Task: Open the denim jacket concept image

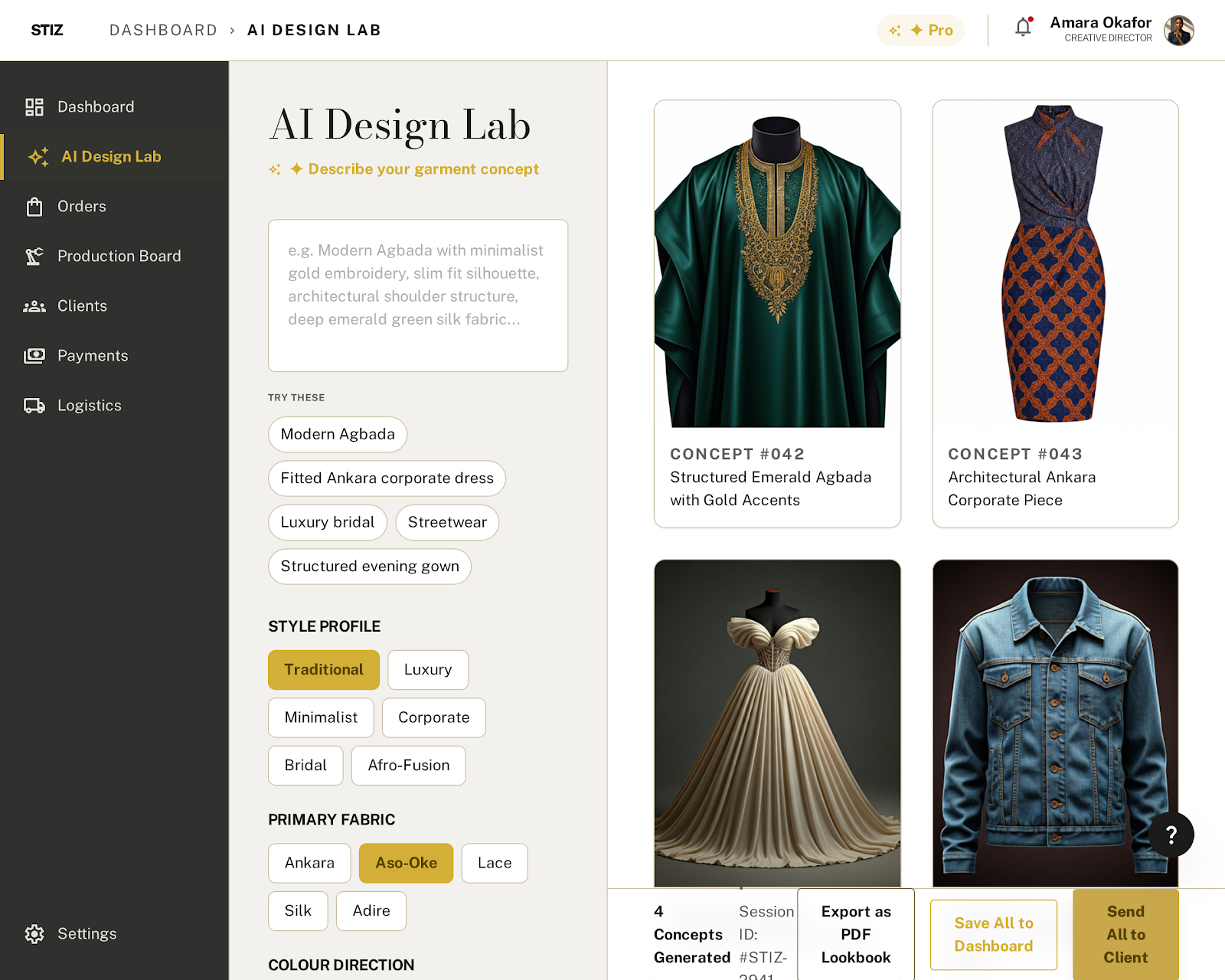Action: 1055,724
